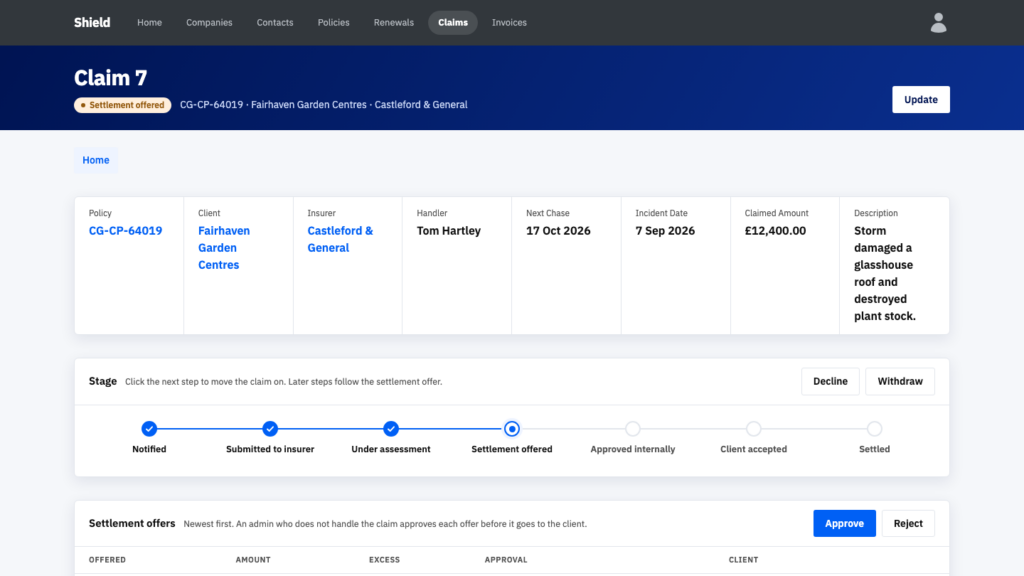The width and height of the screenshot is (1024, 576).
Task: Click the storm damage description text
Action: [x=885, y=273]
